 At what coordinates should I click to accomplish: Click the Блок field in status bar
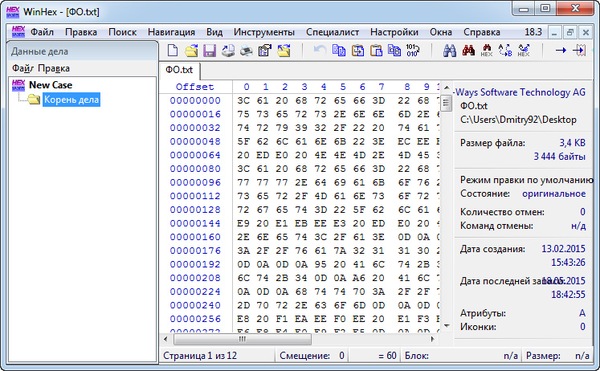pos(461,356)
